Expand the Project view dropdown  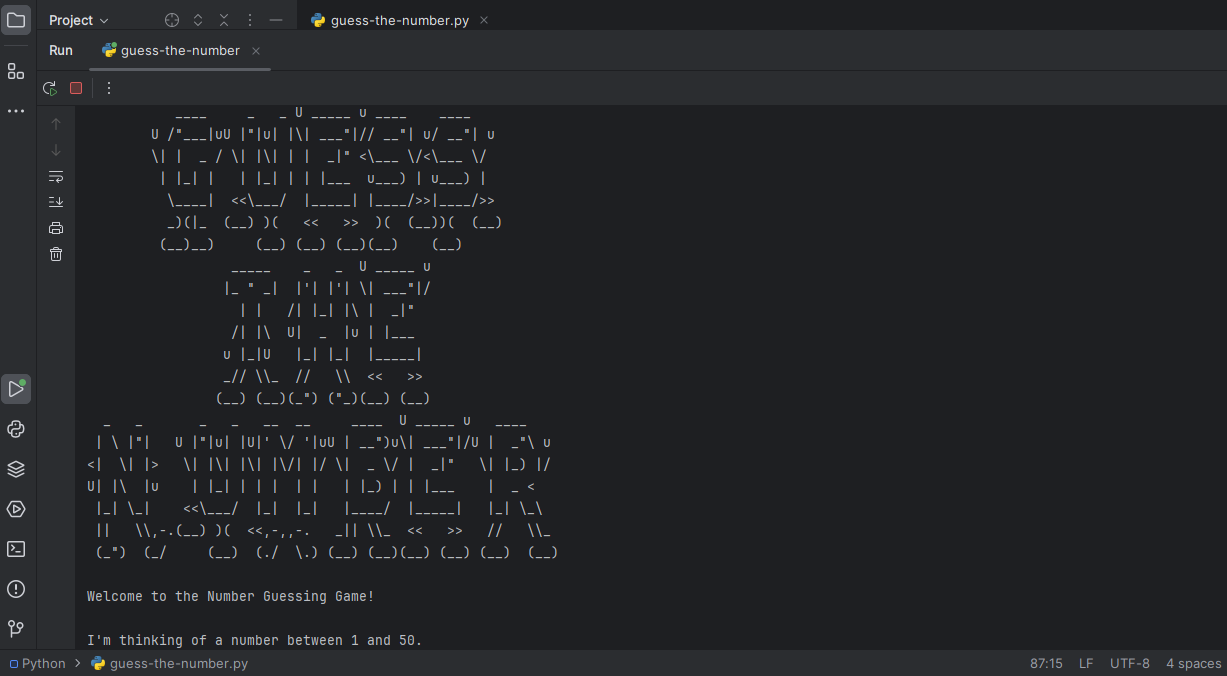click(79, 20)
